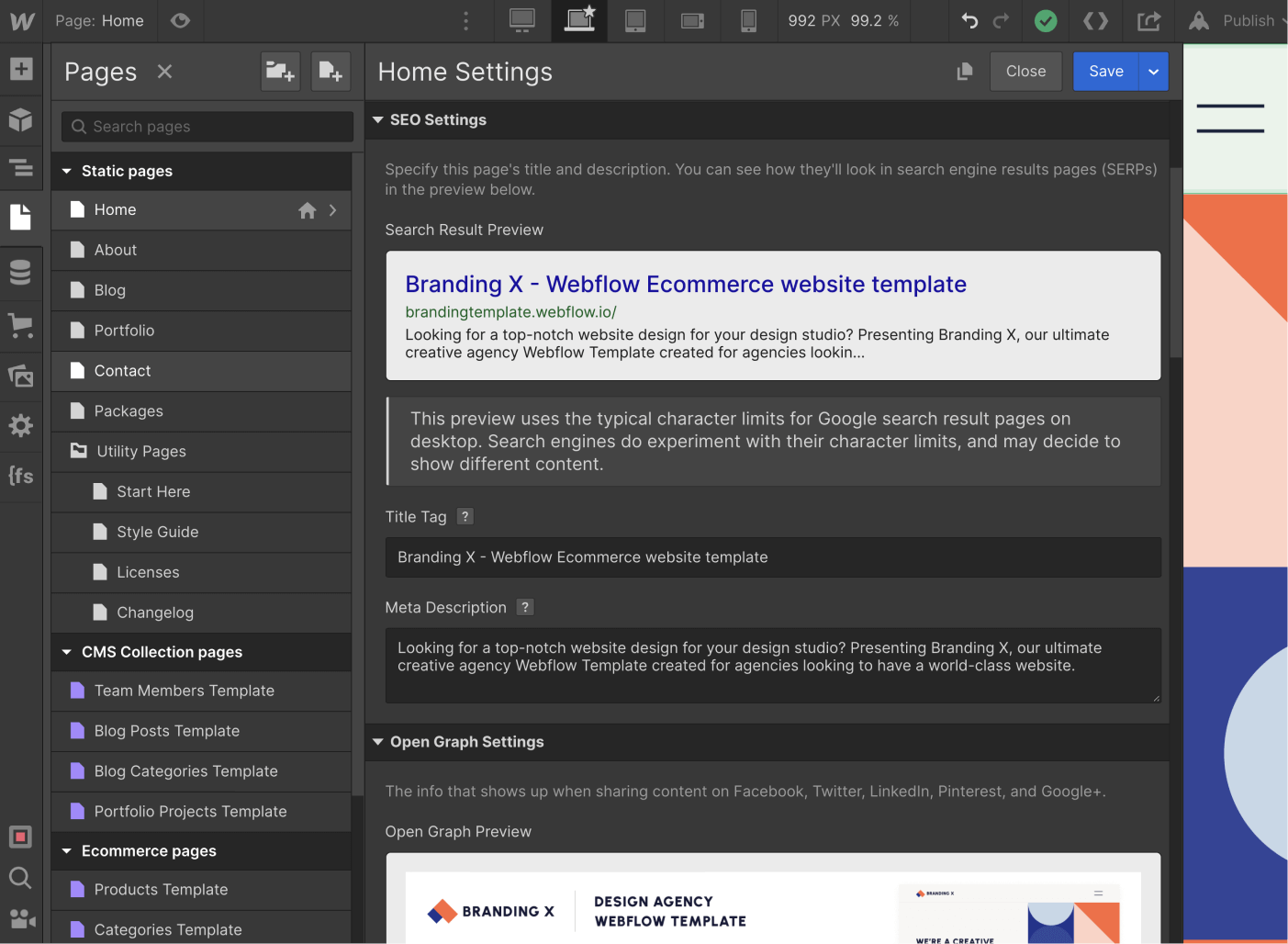Collapse the SEO Settings section
Viewport: 1288px width, 944px height.
(x=377, y=119)
